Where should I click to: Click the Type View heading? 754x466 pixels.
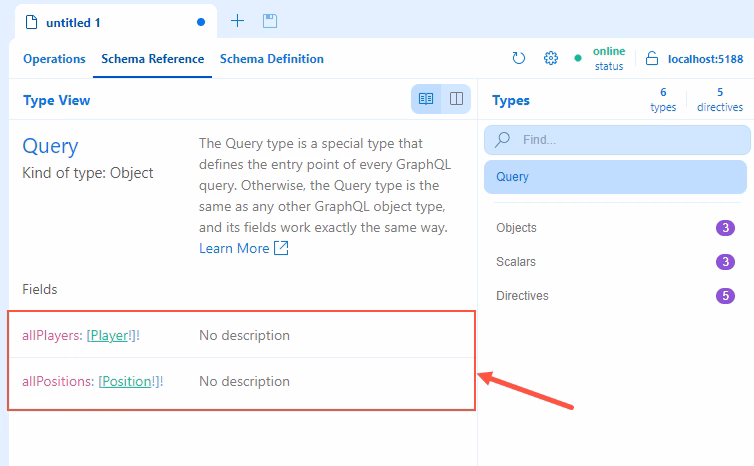click(57, 100)
